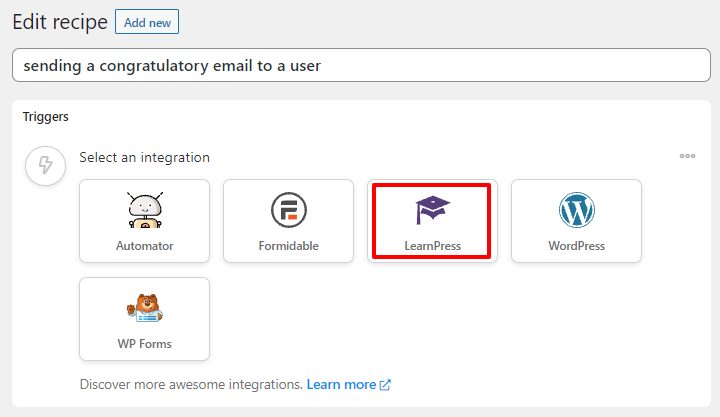Click the external link icon beside Learn more

point(385,385)
